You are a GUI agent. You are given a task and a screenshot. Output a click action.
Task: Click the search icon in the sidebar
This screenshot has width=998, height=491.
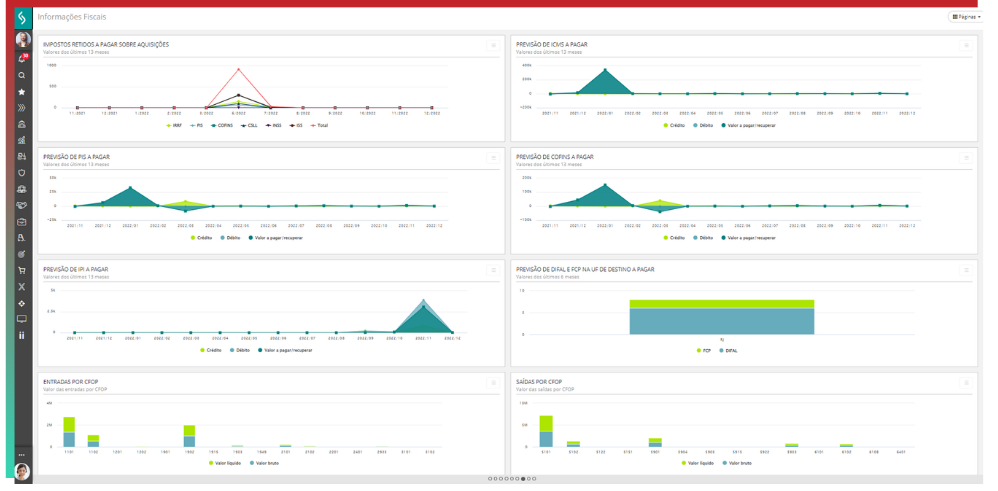point(22,75)
